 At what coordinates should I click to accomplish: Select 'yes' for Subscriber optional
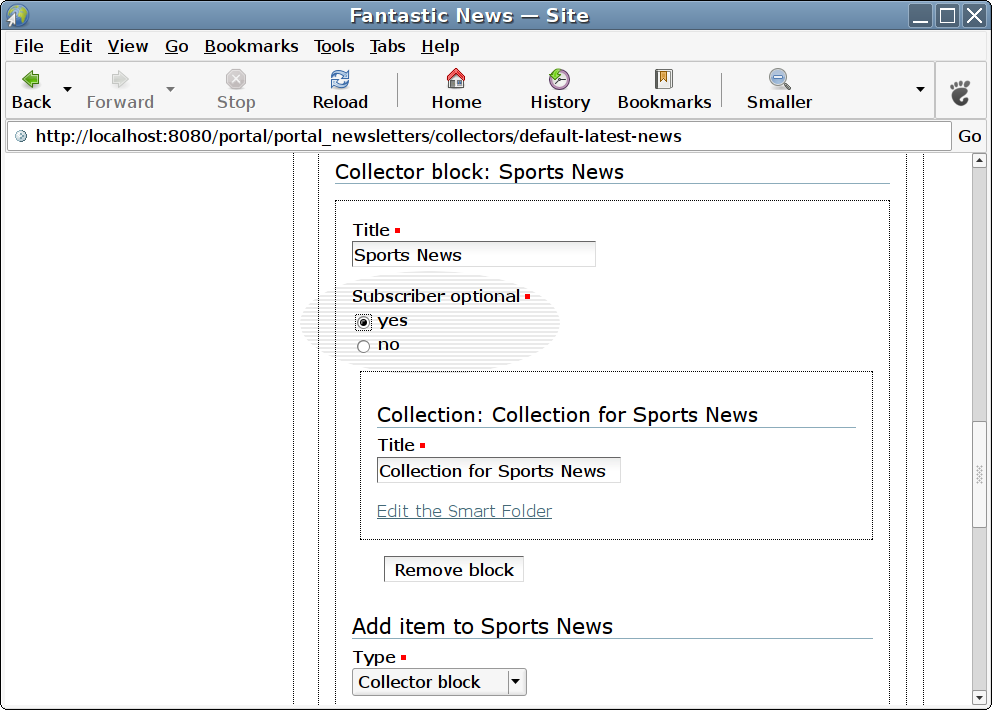(364, 322)
